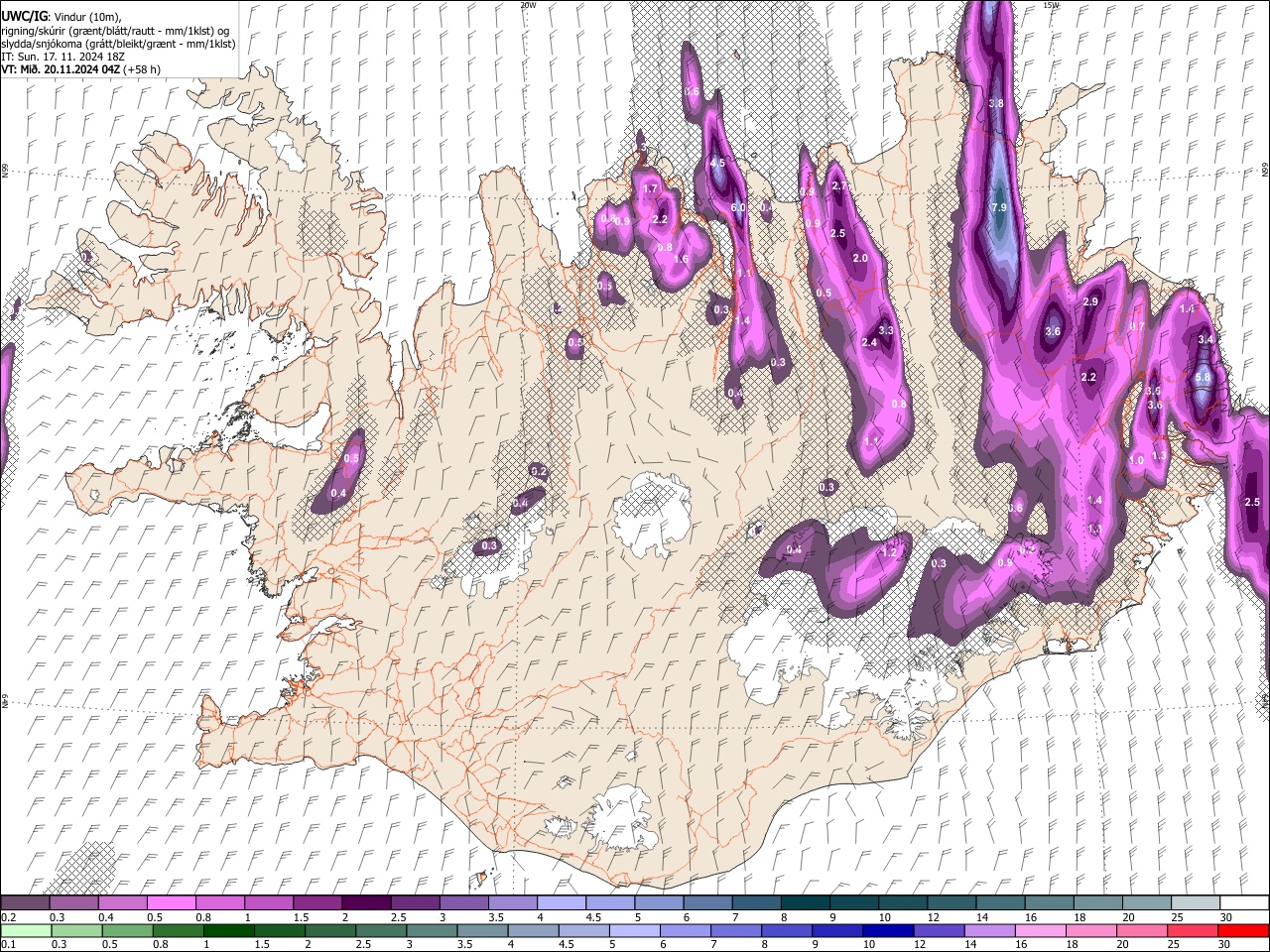This screenshot has width=1270, height=952.
Task: Click the 2.4 precipitation label
Action: click(869, 342)
